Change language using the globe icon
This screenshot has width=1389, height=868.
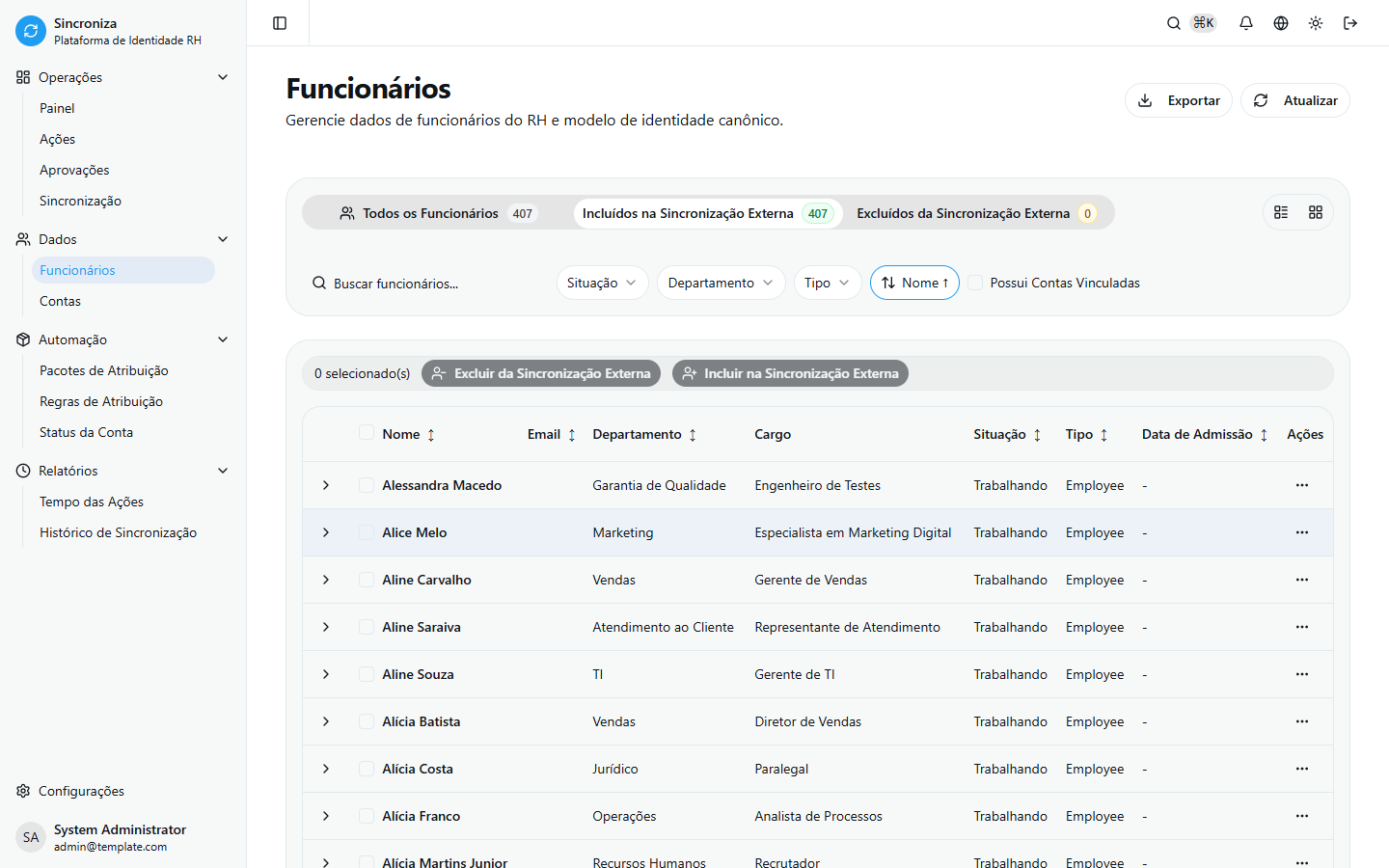coord(1280,22)
